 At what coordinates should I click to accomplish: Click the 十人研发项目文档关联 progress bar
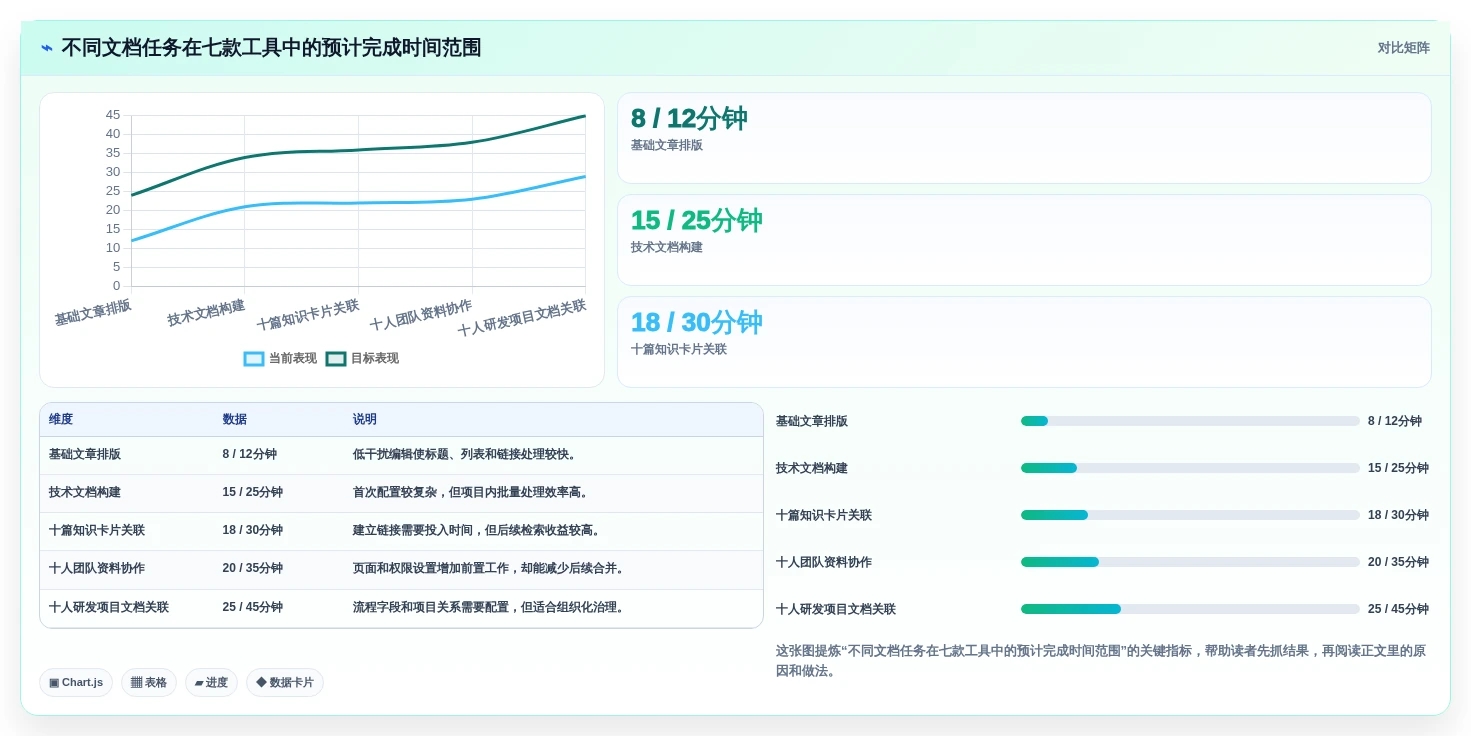tap(1190, 609)
